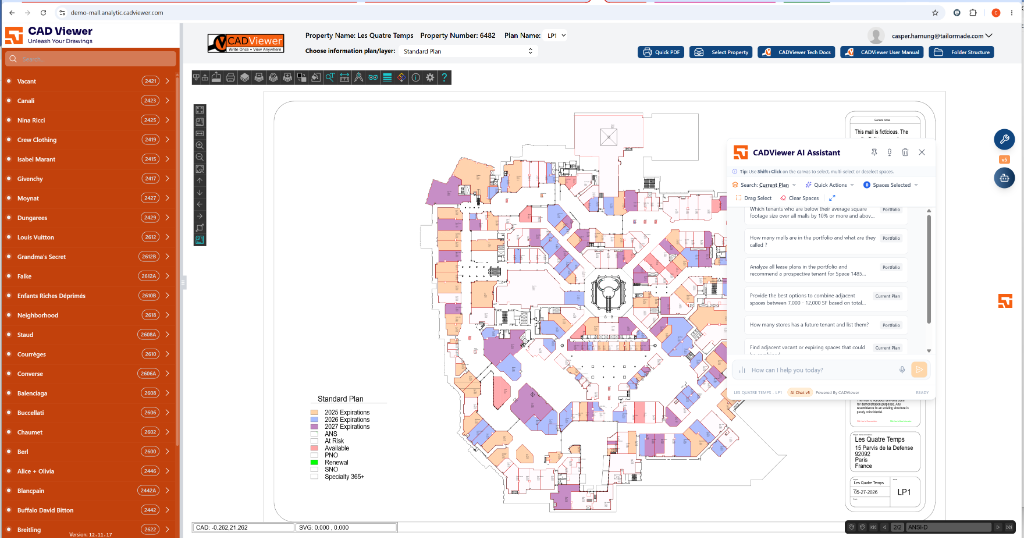Select the Canali tenant in the sidebar
The width and height of the screenshot is (1024, 538).
89,101
